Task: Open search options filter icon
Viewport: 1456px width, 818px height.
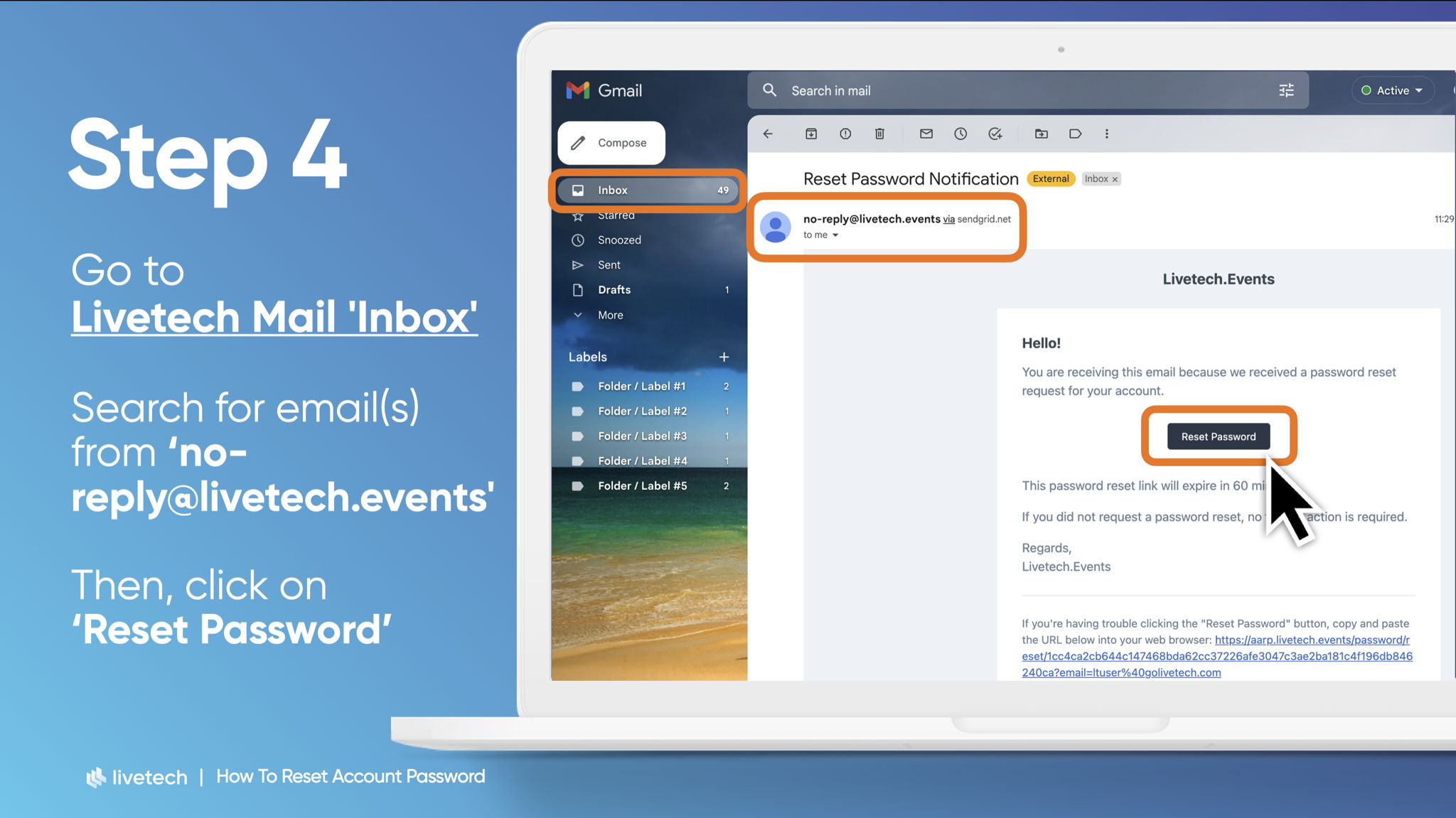Action: (x=1286, y=90)
